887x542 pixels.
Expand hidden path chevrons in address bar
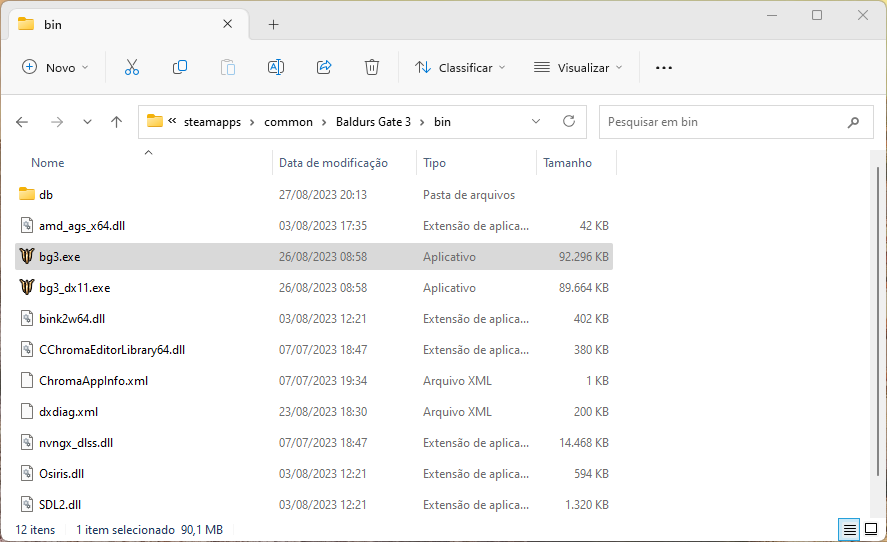172,121
